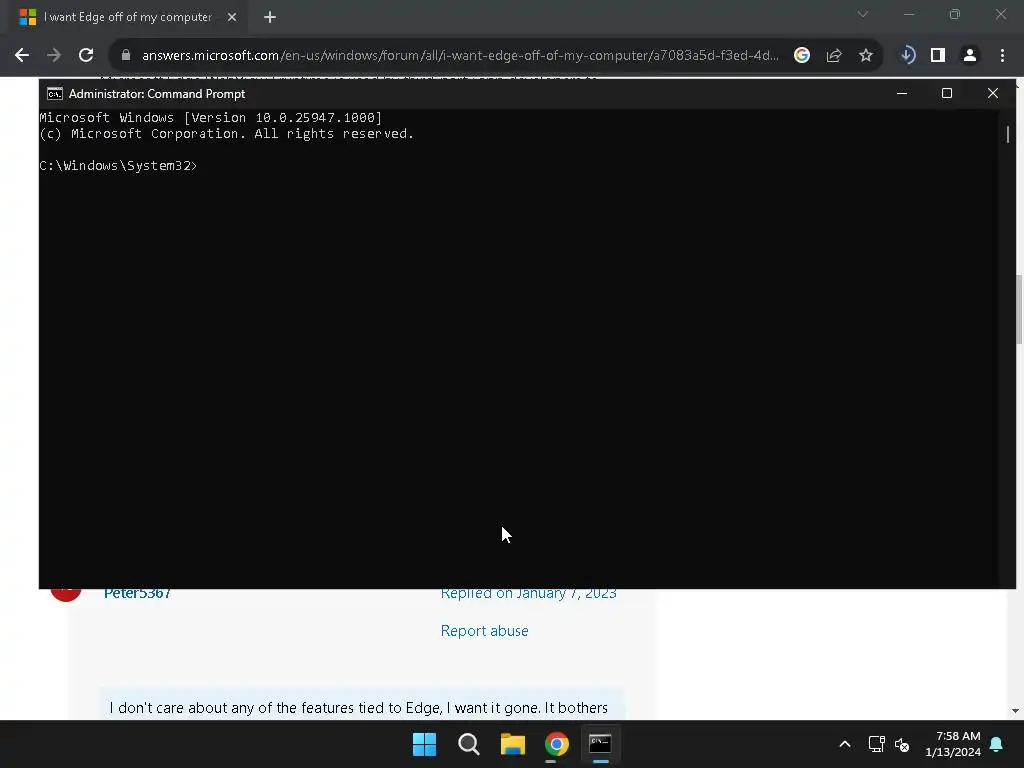Close the Command Prompt window
This screenshot has width=1024, height=768.
point(993,93)
